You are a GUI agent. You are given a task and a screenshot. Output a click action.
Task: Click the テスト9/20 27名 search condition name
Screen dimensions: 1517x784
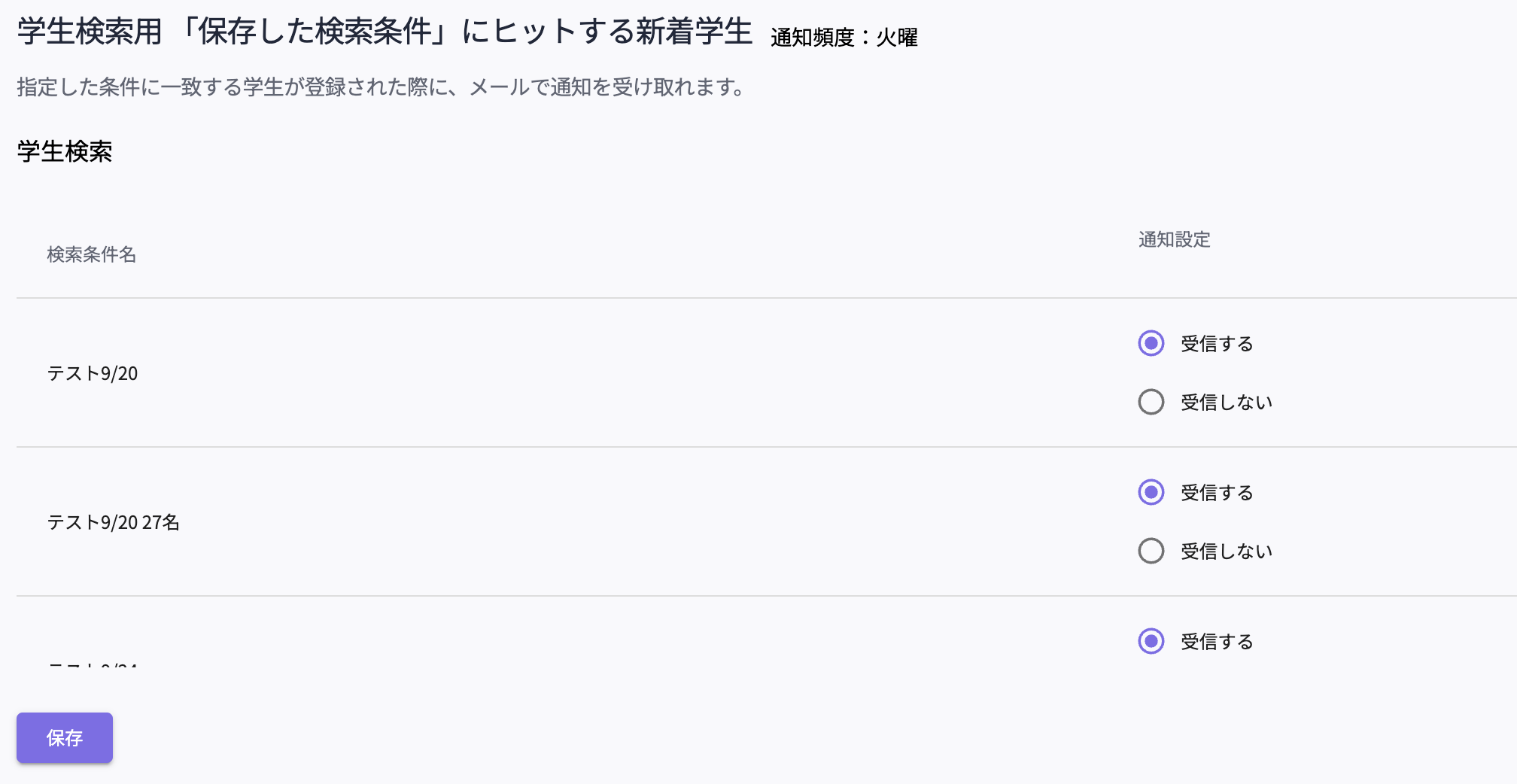click(x=113, y=522)
